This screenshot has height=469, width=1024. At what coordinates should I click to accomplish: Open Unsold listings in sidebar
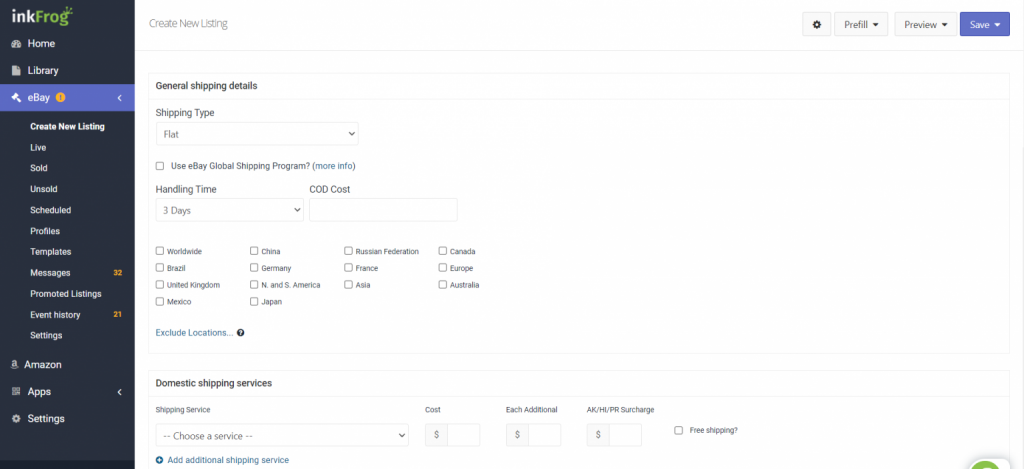[44, 189]
